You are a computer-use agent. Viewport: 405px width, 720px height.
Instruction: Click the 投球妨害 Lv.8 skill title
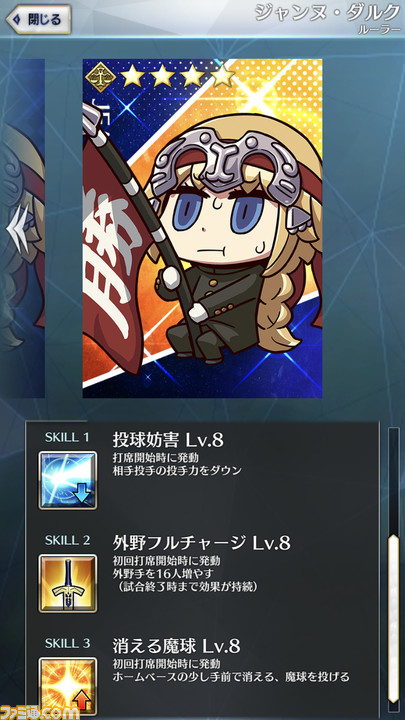click(x=168, y=440)
